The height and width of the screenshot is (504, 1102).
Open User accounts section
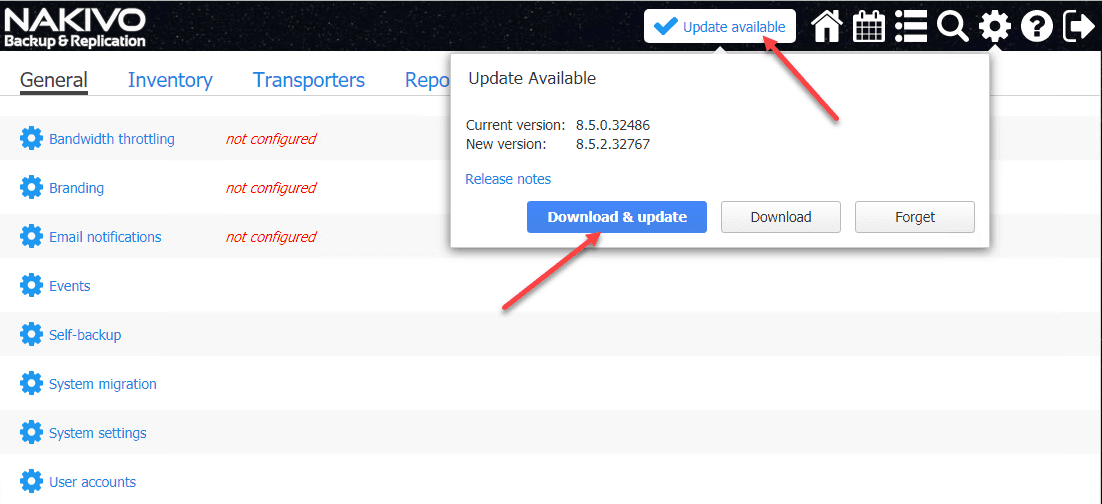[93, 482]
